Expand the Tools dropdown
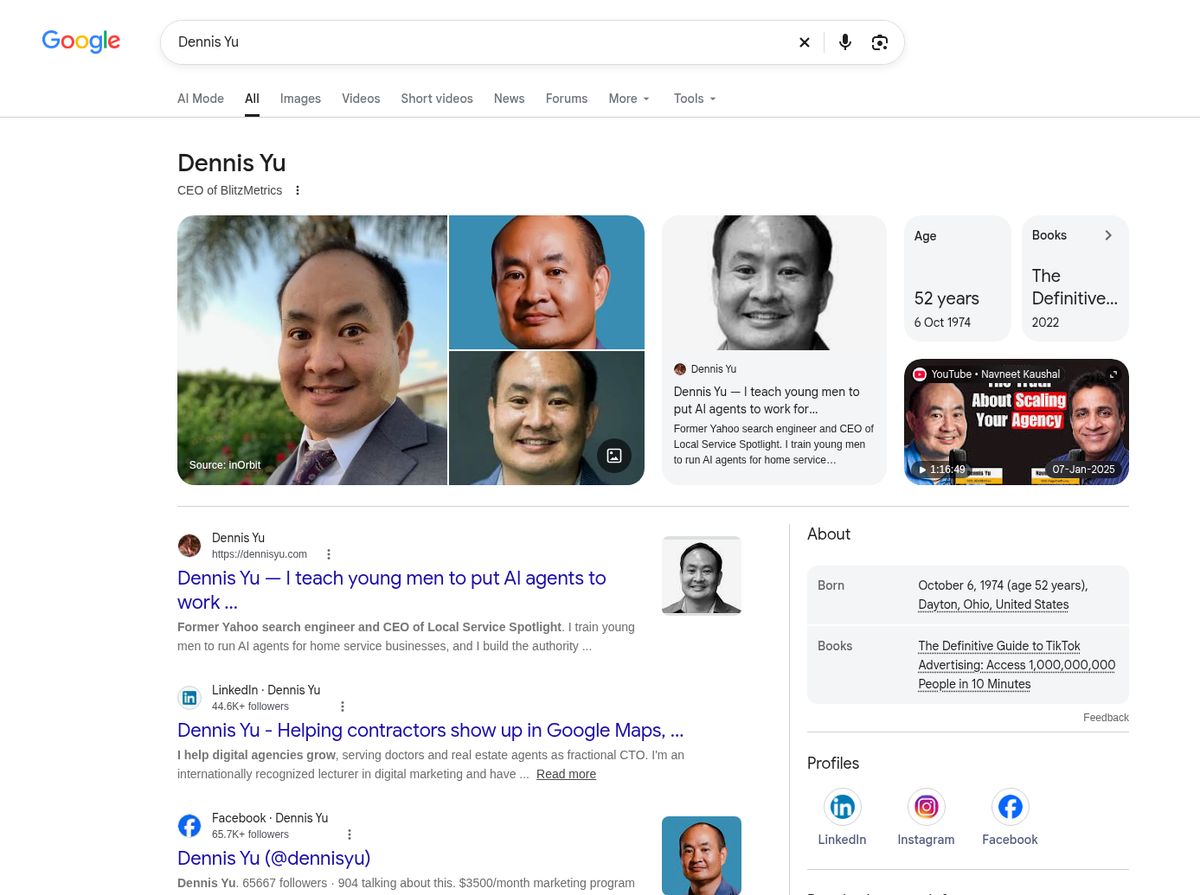The image size is (1200, 895). pos(695,98)
